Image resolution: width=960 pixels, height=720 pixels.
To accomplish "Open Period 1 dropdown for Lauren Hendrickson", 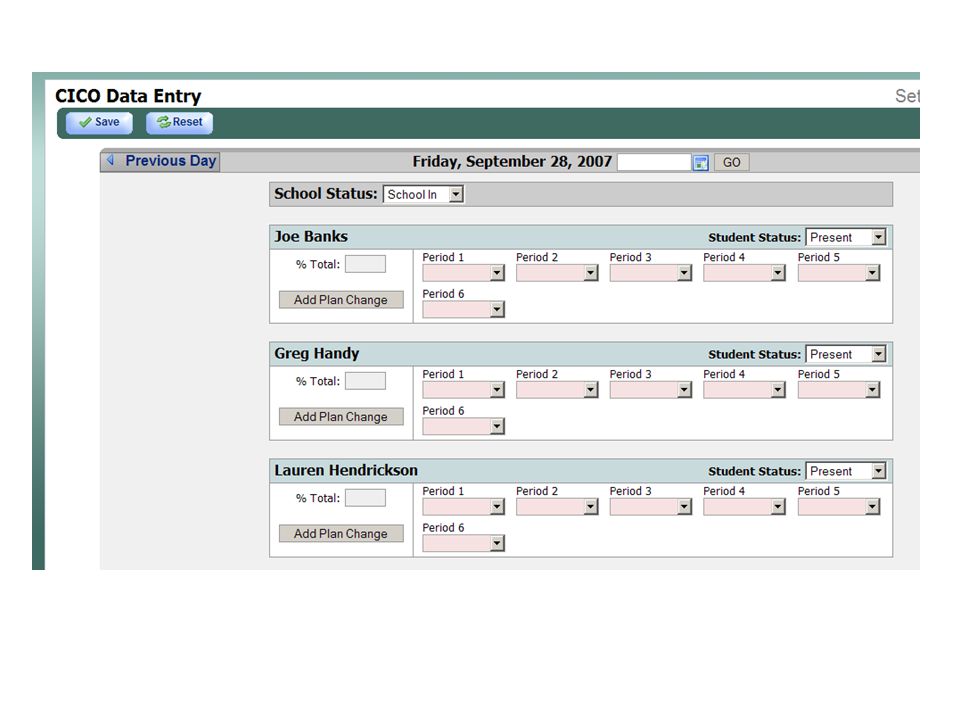I will (x=463, y=507).
